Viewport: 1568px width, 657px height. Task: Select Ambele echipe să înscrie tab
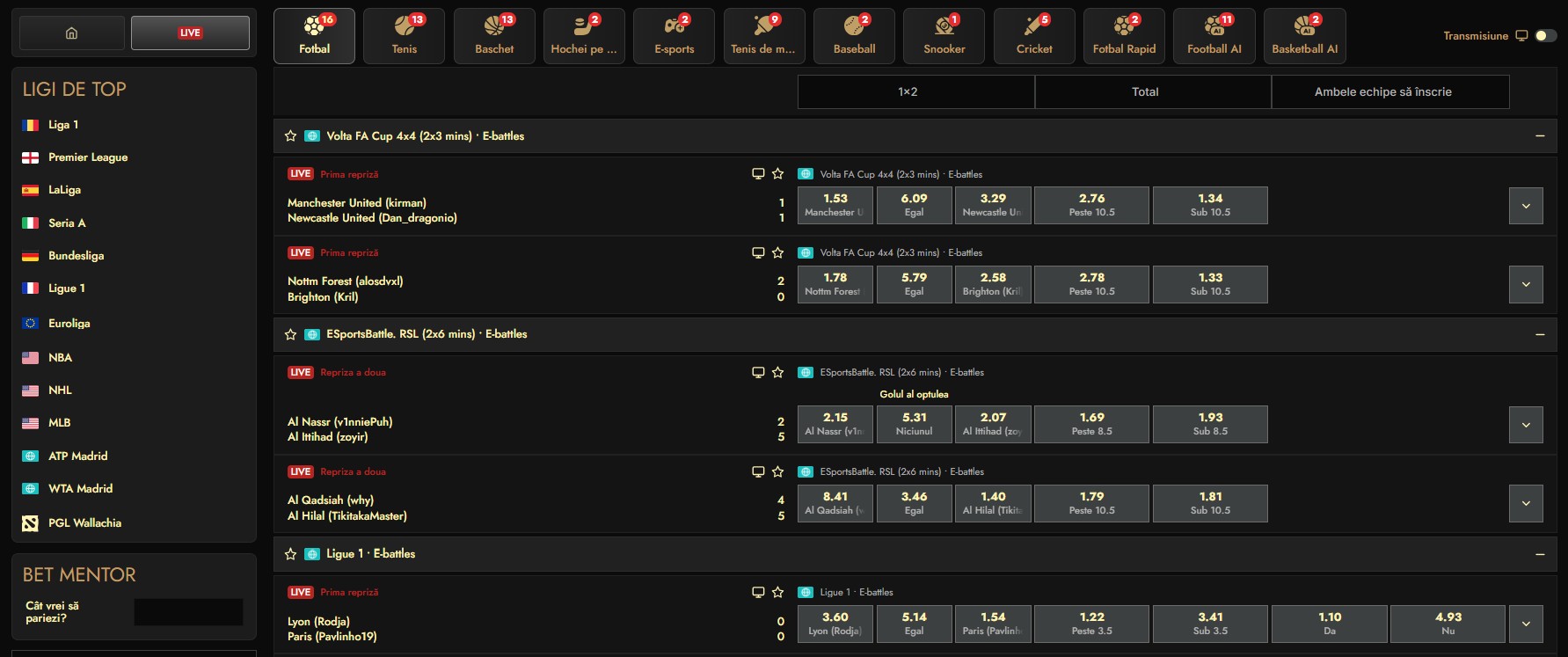tap(1382, 91)
